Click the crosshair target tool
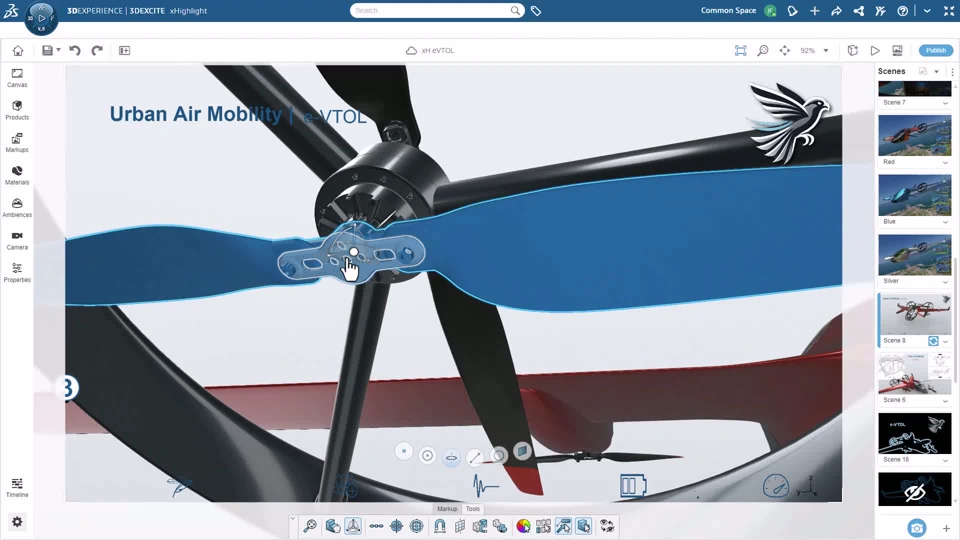 point(396,526)
